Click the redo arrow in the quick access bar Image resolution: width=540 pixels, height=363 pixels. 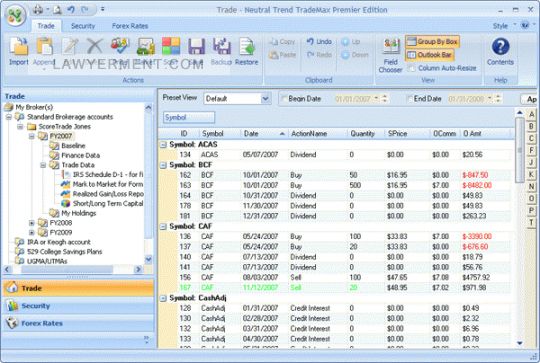tap(85, 9)
